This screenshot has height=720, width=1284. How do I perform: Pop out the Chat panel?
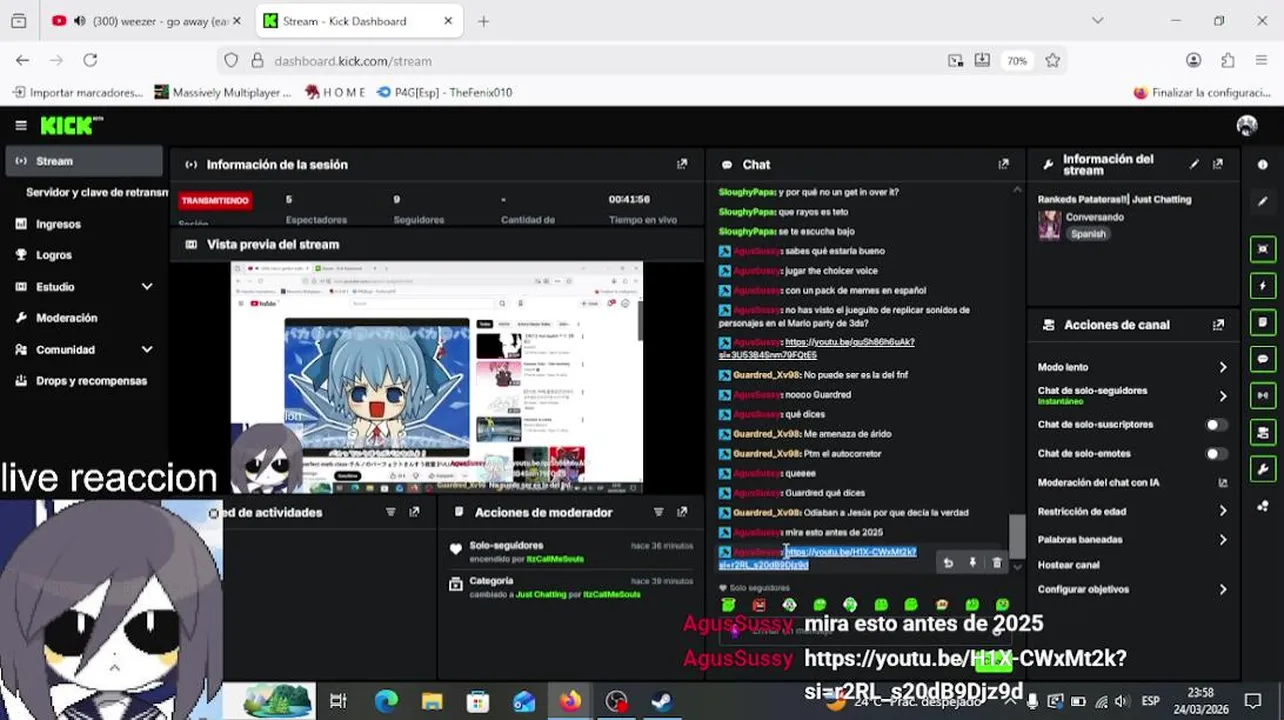pyautogui.click(x=1003, y=164)
